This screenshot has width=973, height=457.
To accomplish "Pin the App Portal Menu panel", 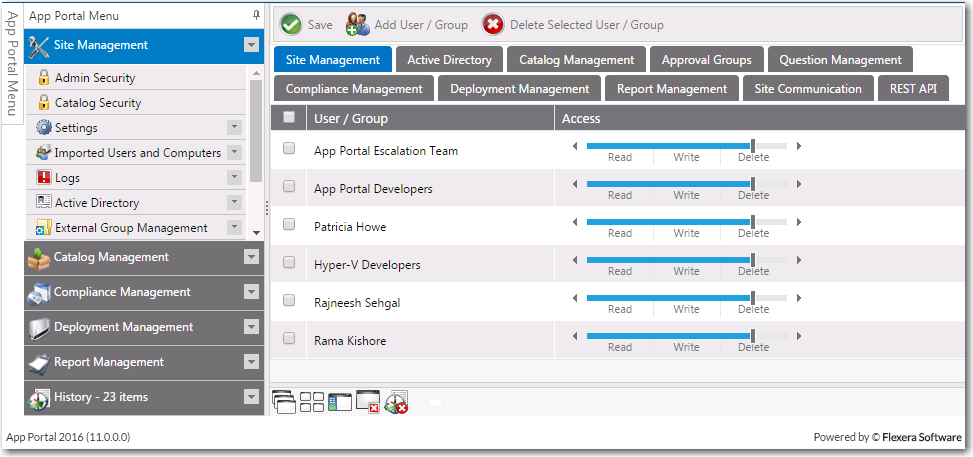I will point(256,15).
